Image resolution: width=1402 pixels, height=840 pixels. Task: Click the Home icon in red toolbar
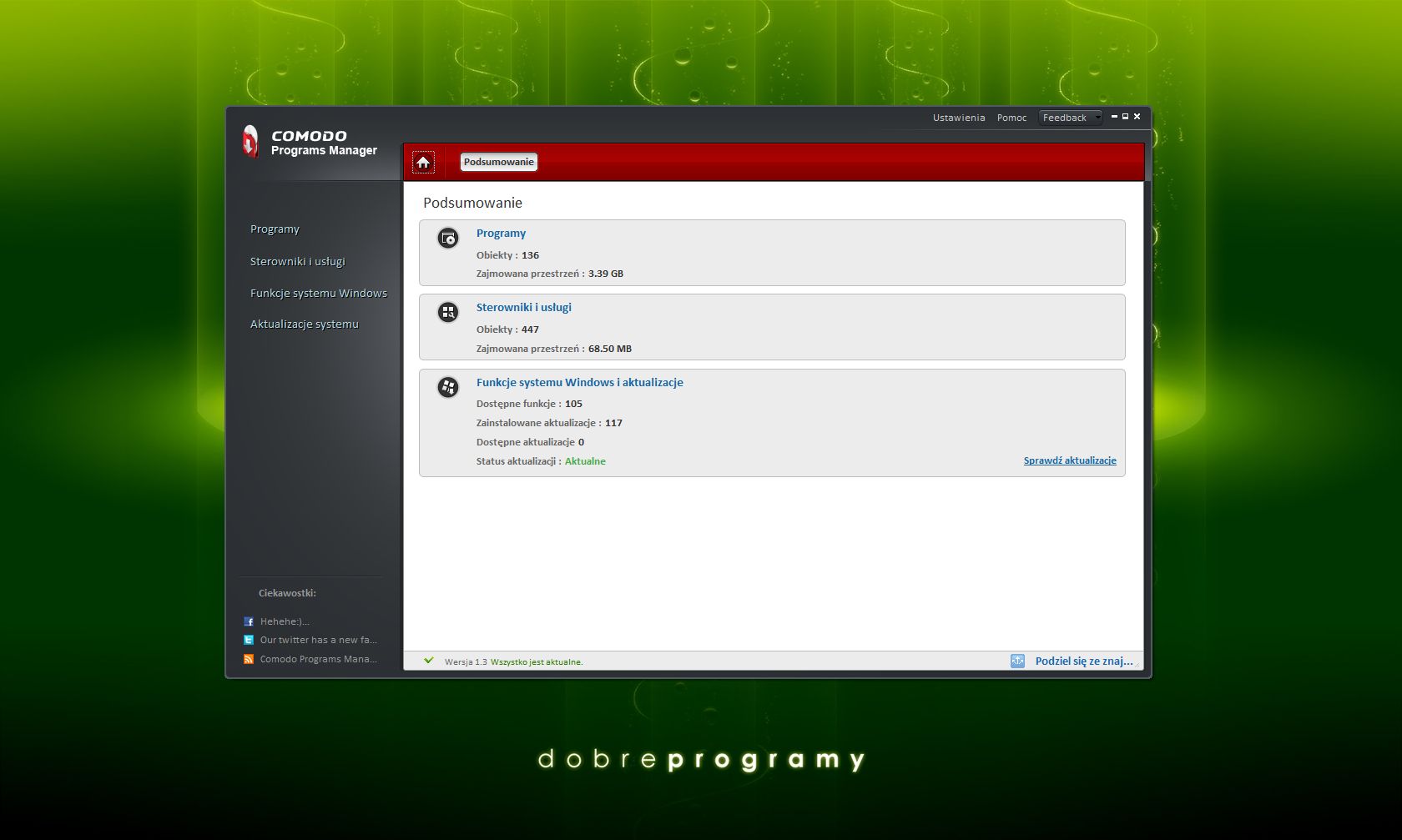(x=423, y=162)
